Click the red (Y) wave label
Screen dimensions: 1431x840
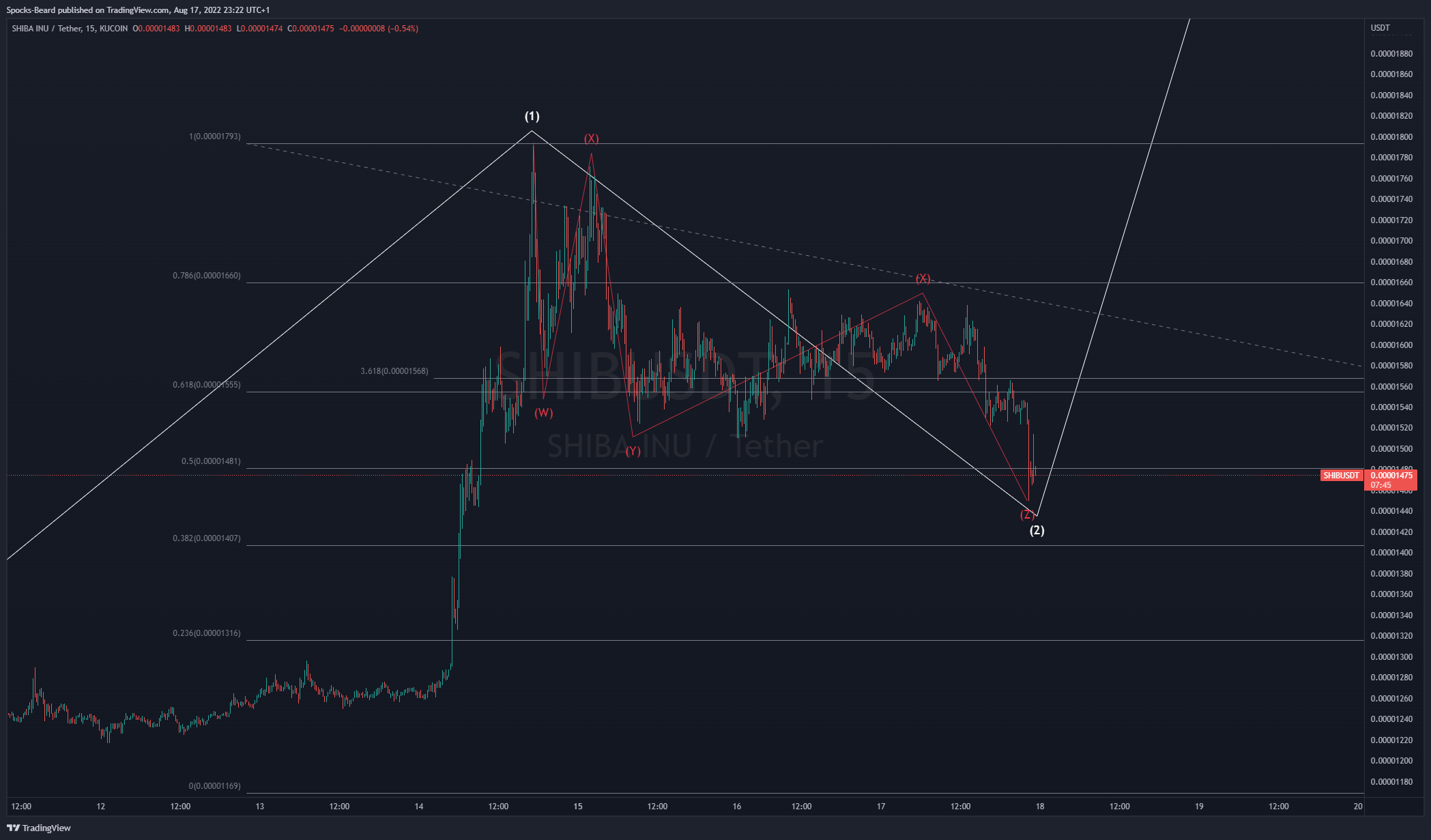pyautogui.click(x=633, y=451)
